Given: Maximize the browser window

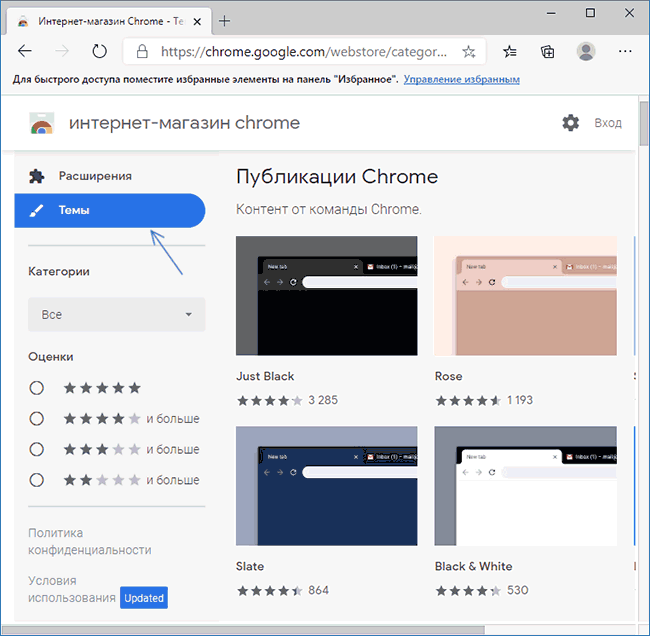Looking at the screenshot, I should pos(590,13).
